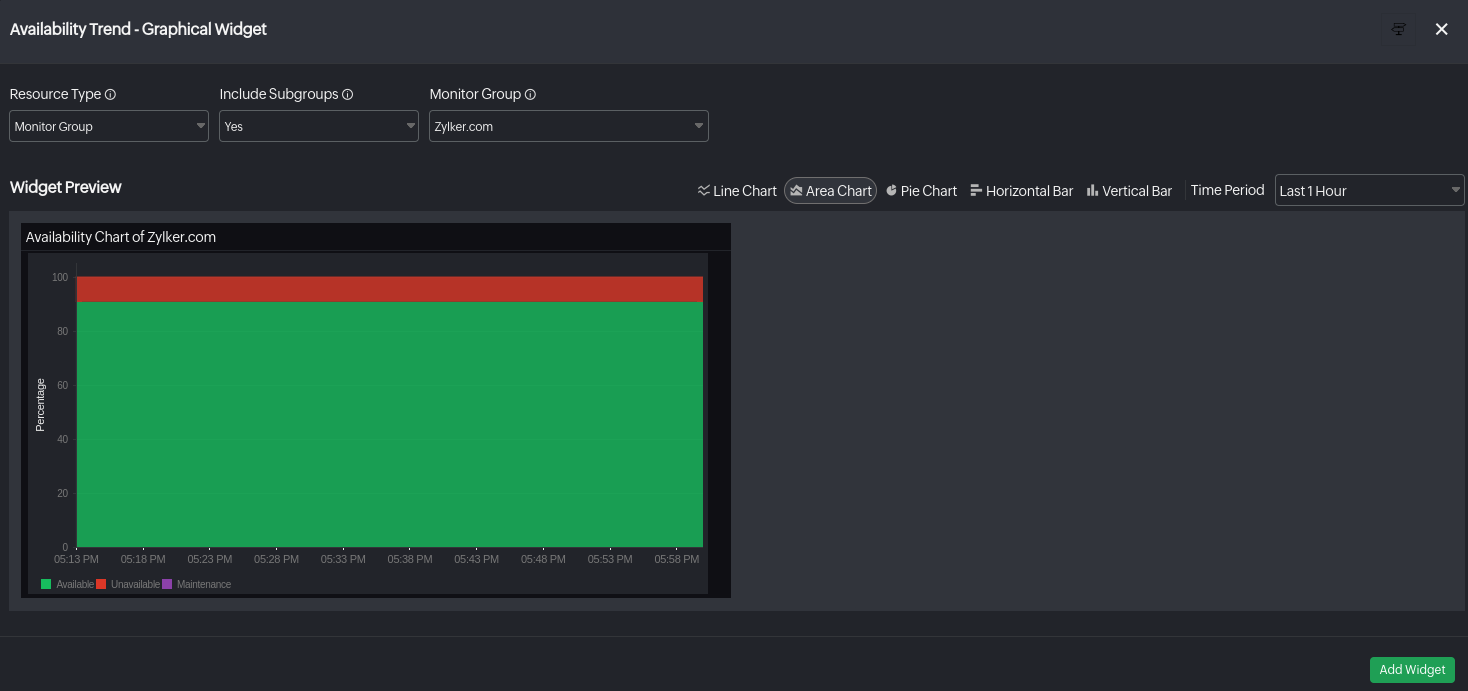This screenshot has height=691, width=1468.
Task: Click the filter icon next to close
Action: pyautogui.click(x=1399, y=29)
